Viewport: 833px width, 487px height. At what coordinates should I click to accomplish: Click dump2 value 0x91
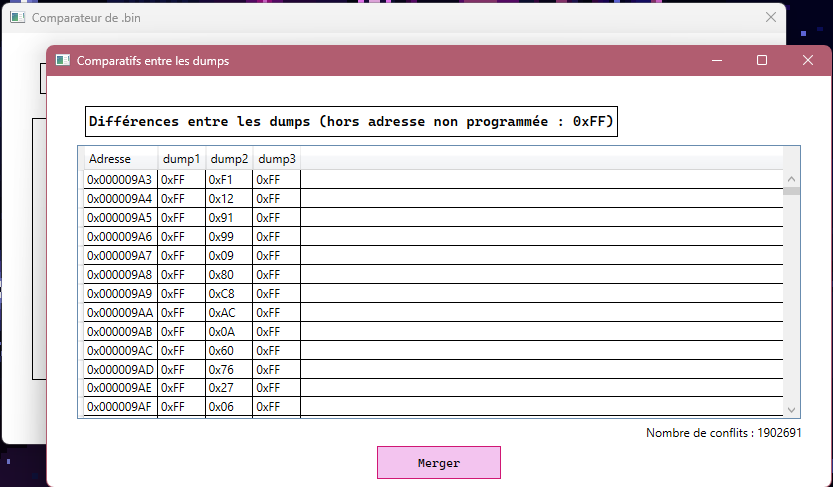tap(221, 218)
